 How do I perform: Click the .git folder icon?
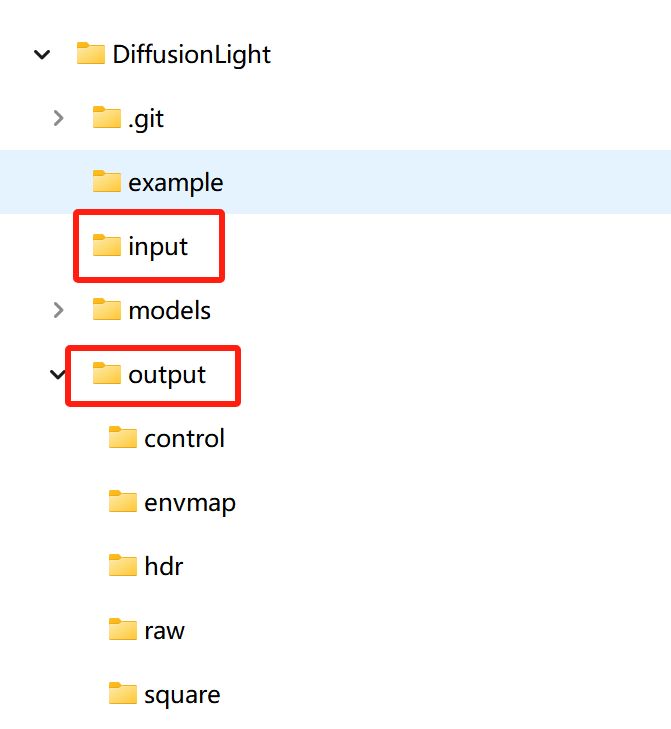[106, 118]
